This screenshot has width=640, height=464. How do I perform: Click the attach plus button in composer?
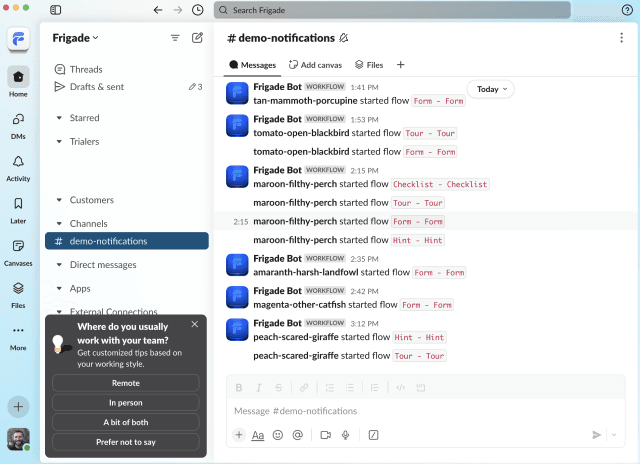pos(239,435)
